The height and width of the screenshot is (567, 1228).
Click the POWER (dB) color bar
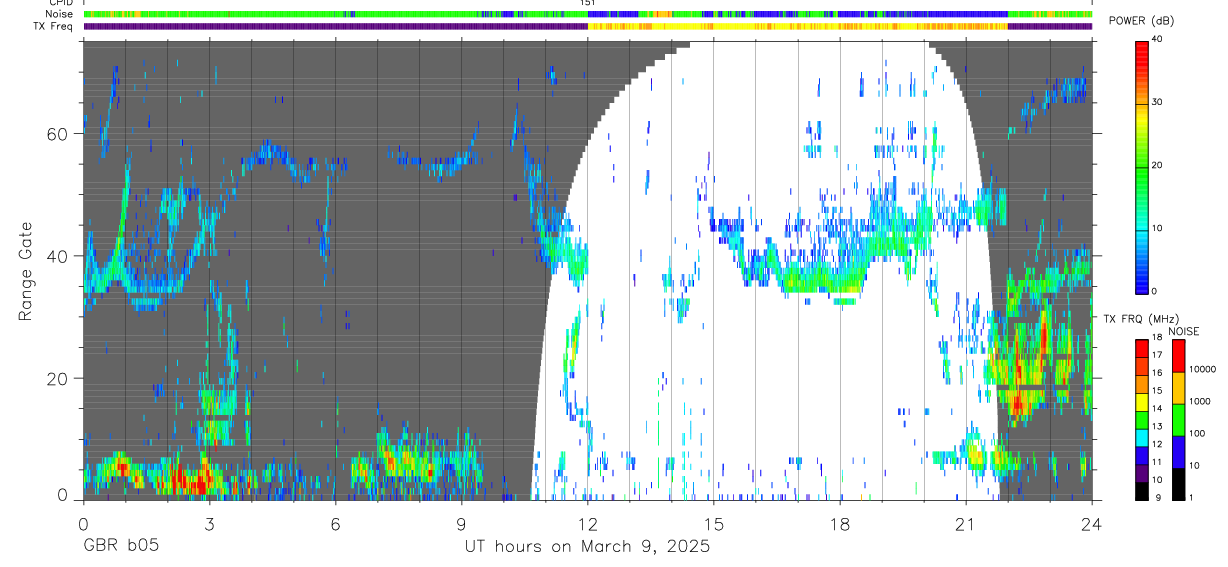[x=1141, y=166]
